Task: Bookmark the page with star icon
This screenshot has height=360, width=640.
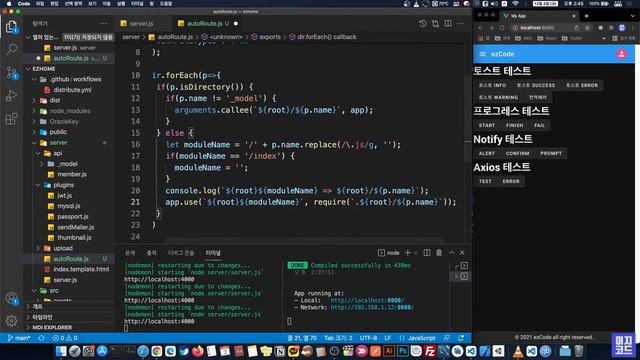Action: tap(587, 28)
